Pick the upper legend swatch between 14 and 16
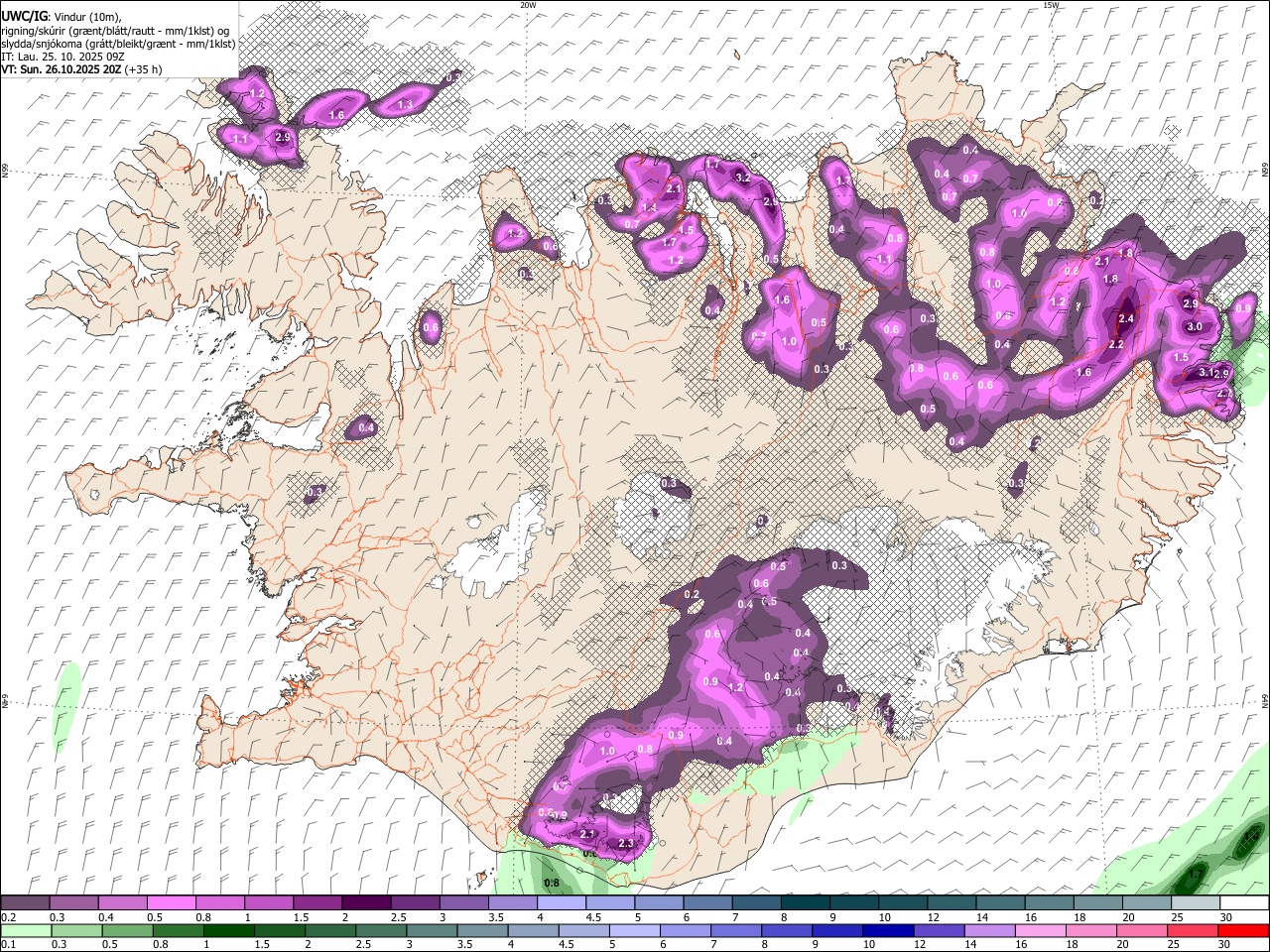 coord(1001,903)
